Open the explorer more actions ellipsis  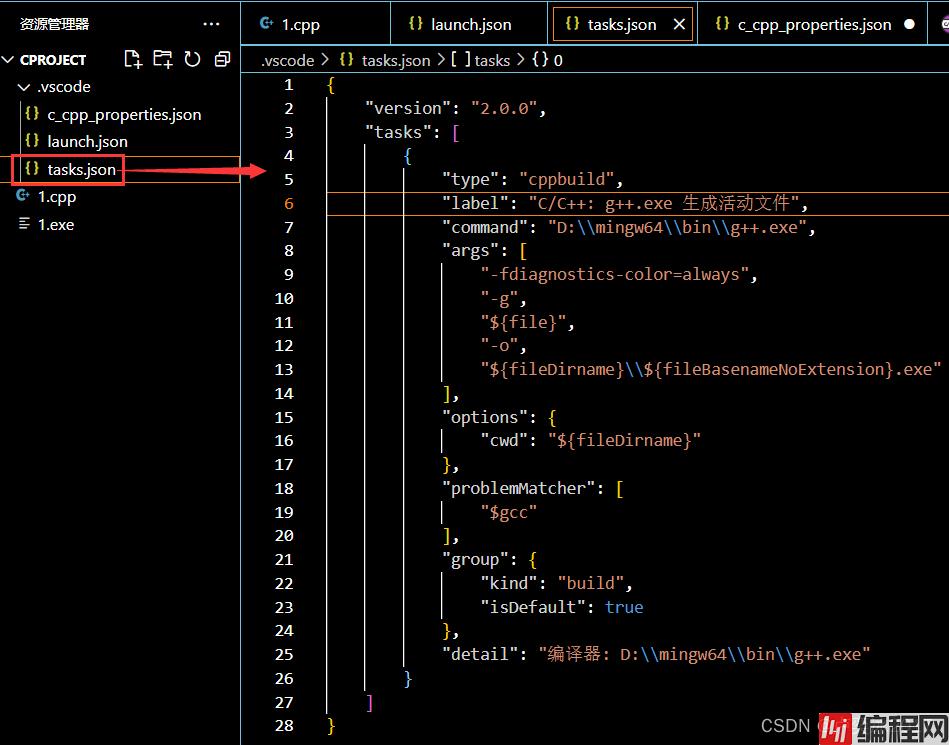tap(211, 23)
